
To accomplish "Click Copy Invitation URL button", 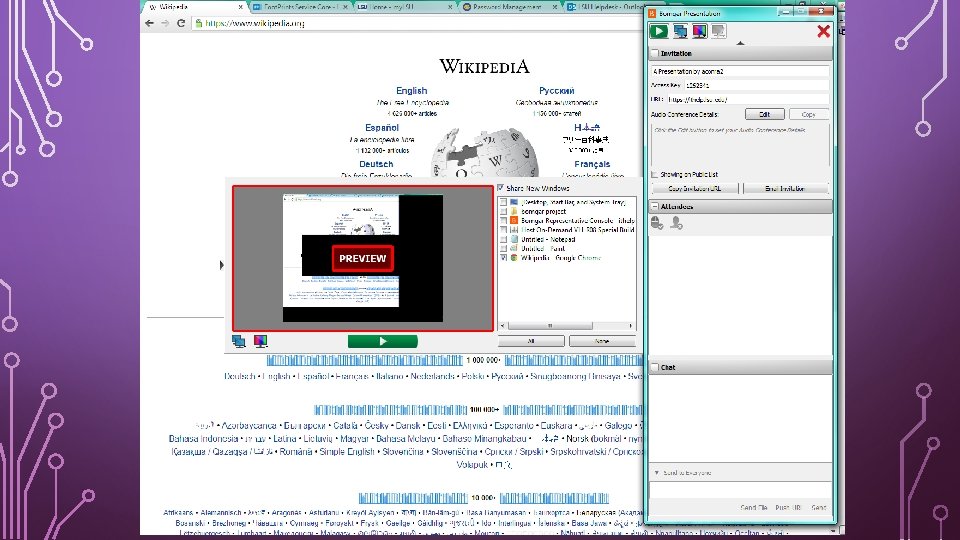I will 694,189.
